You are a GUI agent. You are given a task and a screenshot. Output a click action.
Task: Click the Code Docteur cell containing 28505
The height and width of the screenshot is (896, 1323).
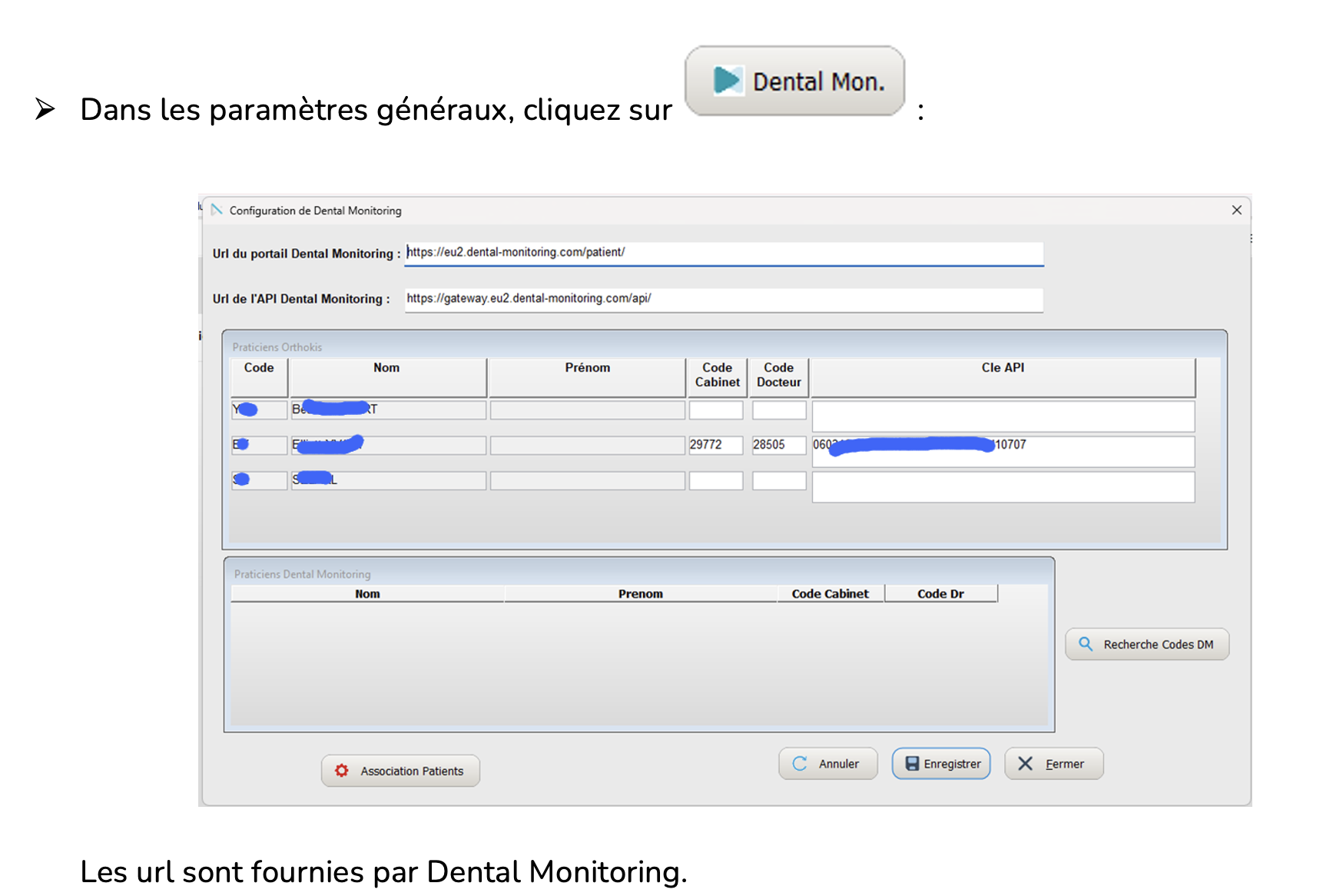click(x=779, y=445)
